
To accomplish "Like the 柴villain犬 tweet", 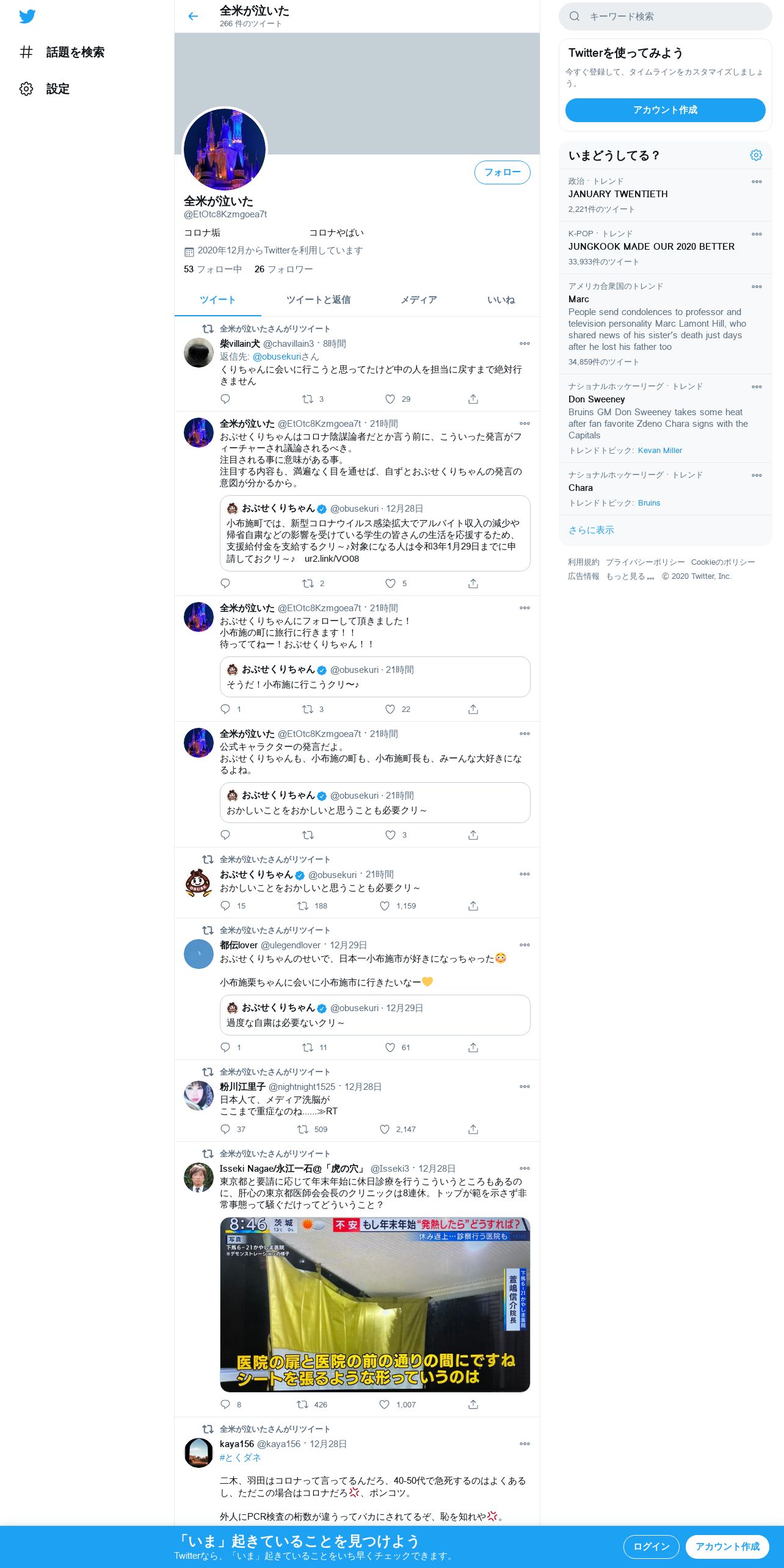I will click(x=390, y=399).
